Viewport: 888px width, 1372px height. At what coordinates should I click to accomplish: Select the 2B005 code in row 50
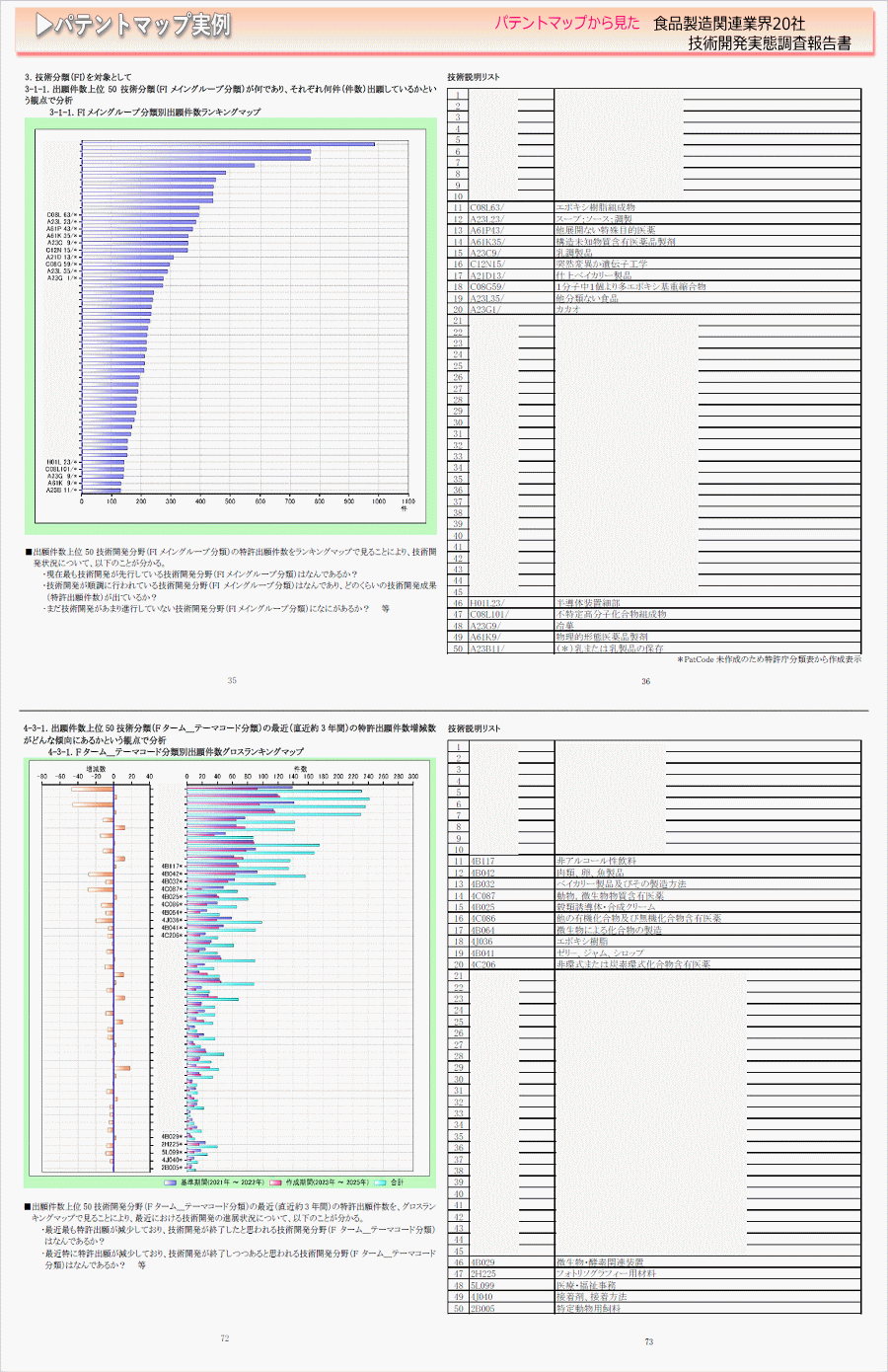482,1309
